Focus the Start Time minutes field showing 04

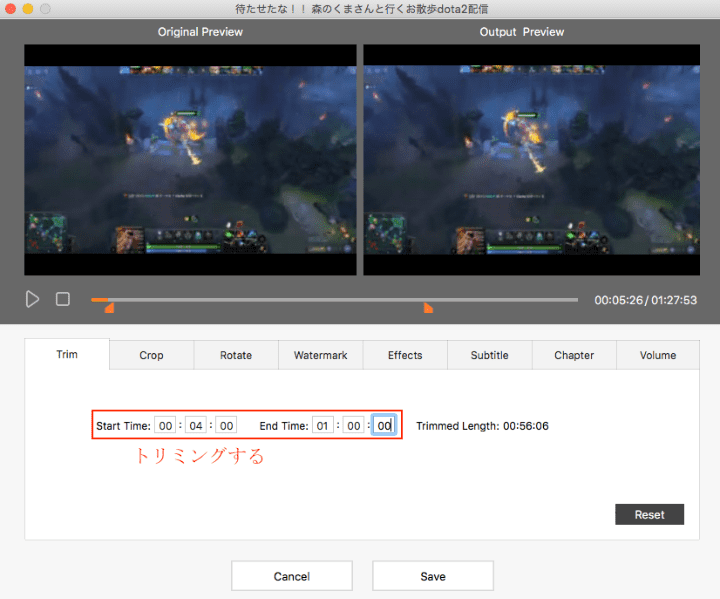[196, 426]
